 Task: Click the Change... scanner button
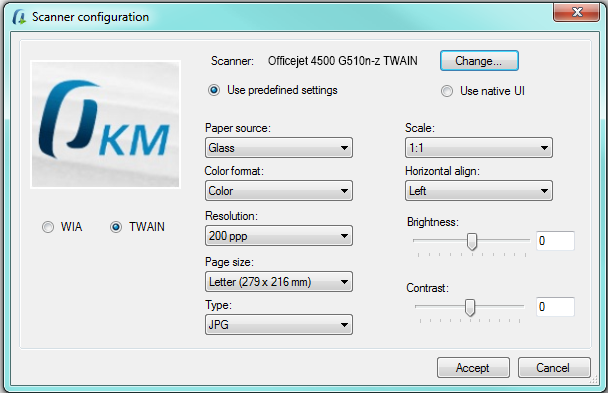479,61
